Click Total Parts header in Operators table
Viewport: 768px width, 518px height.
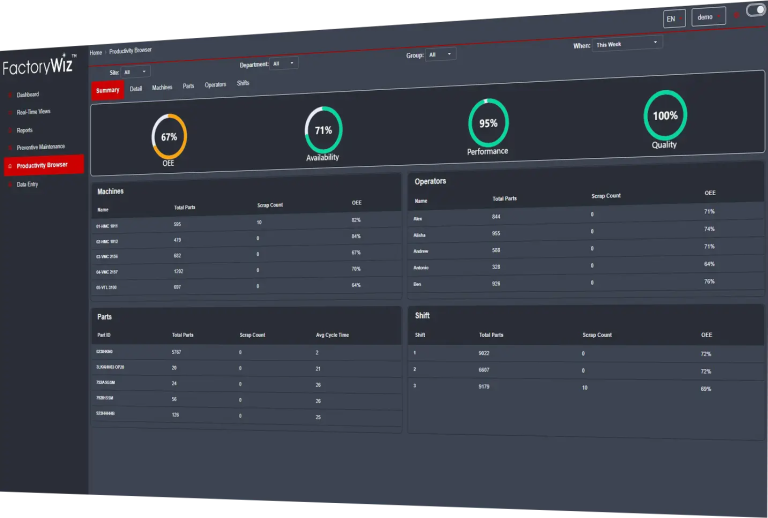click(x=504, y=198)
